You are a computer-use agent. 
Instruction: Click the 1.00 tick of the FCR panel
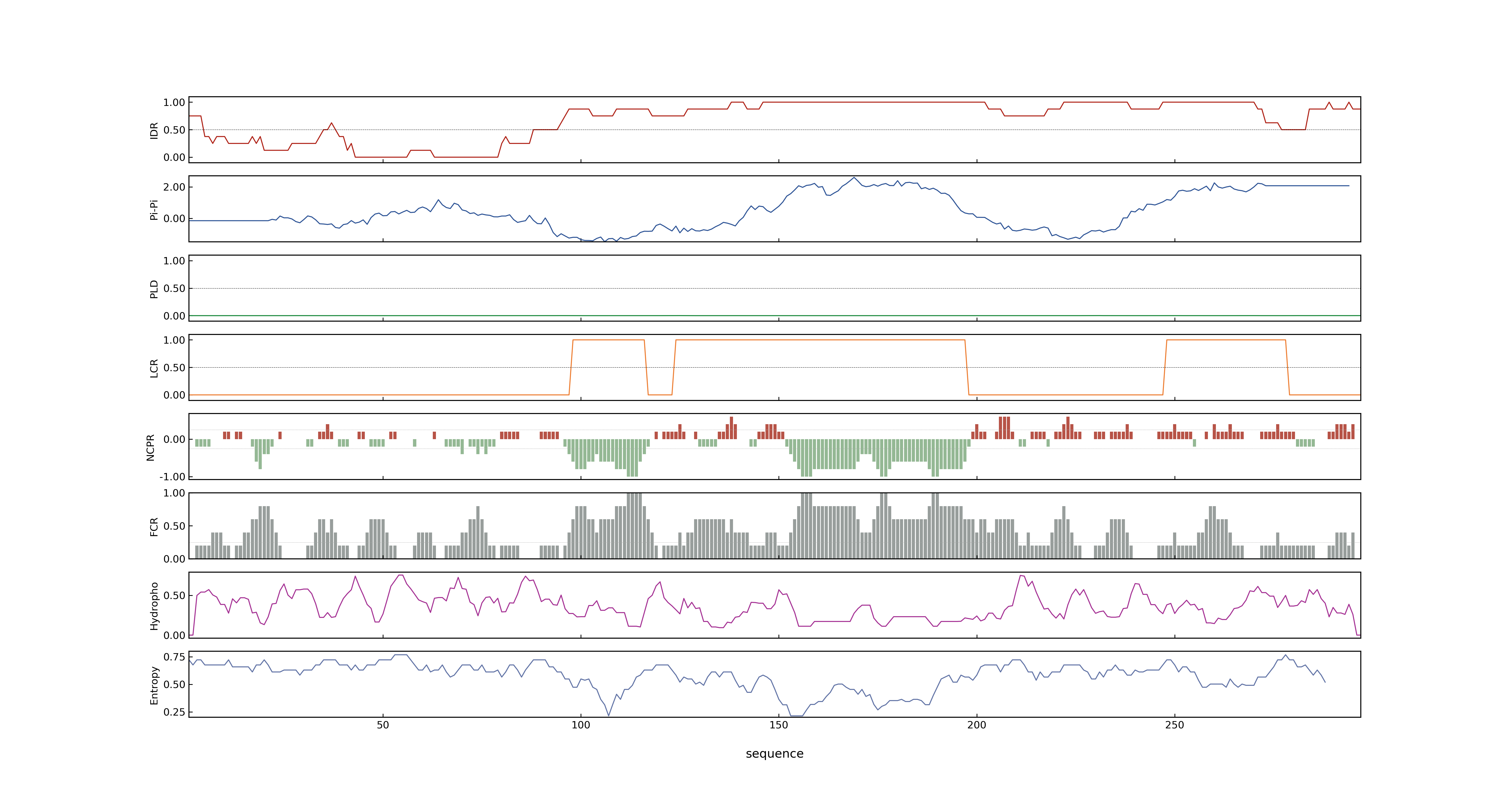pyautogui.click(x=174, y=493)
